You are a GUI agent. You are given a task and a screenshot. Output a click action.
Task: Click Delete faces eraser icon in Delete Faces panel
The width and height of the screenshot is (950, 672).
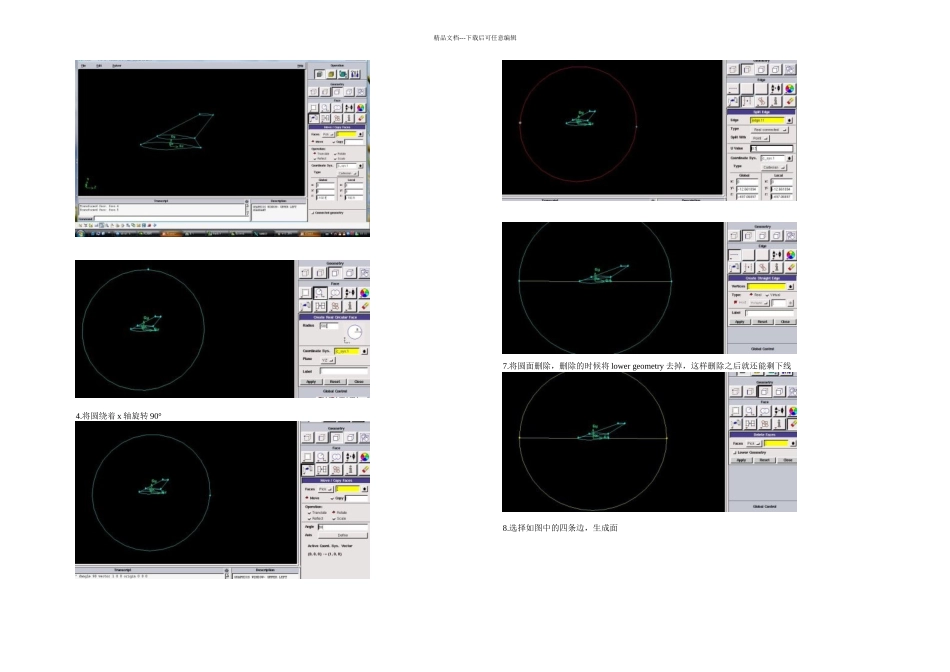coord(792,424)
